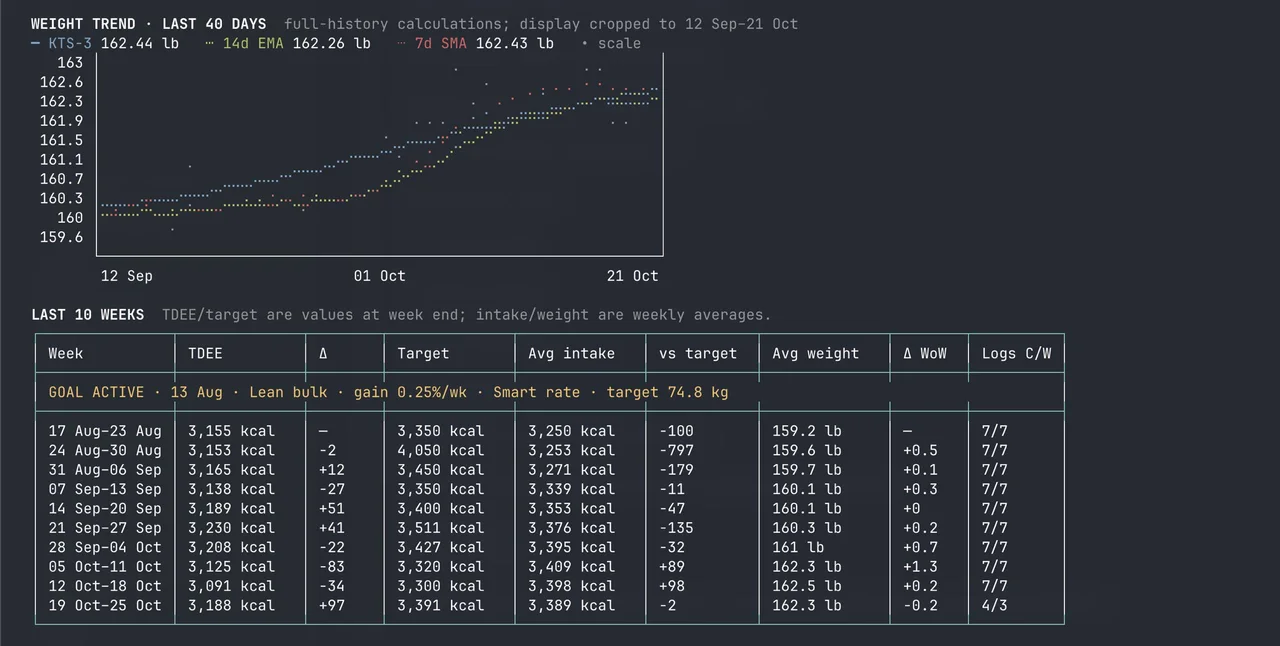Click the 21 Oct x-axis label
Image resolution: width=1280 pixels, height=646 pixels.
click(x=633, y=276)
